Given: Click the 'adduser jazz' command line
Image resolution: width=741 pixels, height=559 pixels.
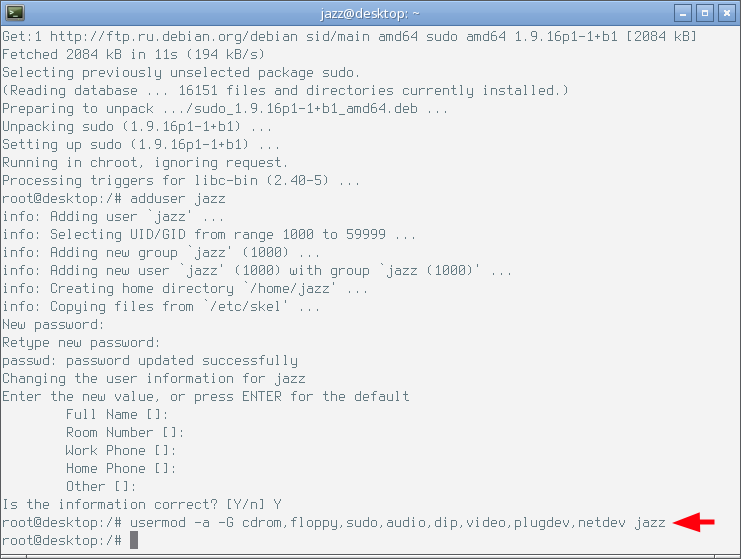Looking at the screenshot, I should pos(113,198).
